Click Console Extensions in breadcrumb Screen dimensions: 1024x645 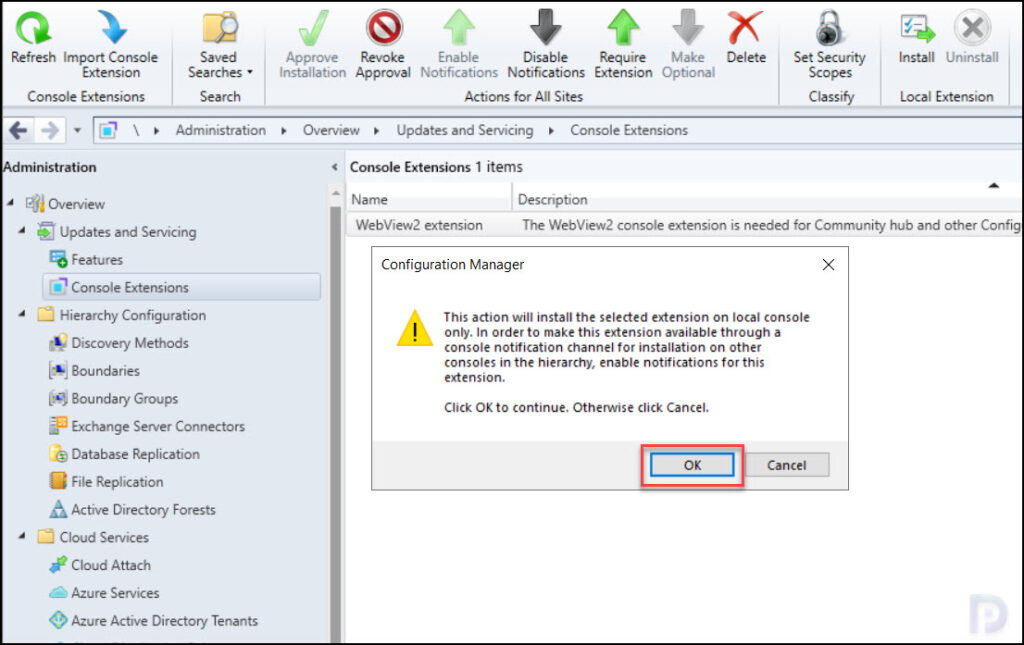point(629,131)
